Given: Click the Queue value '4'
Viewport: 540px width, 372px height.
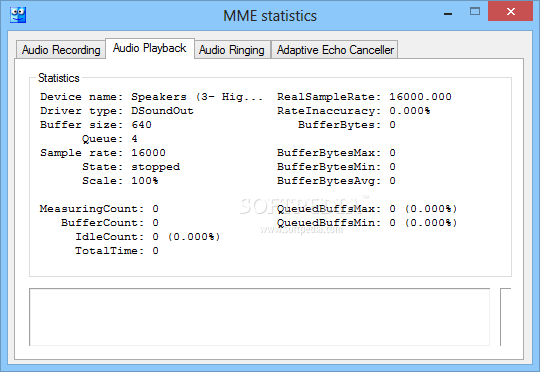Looking at the screenshot, I should pos(134,139).
